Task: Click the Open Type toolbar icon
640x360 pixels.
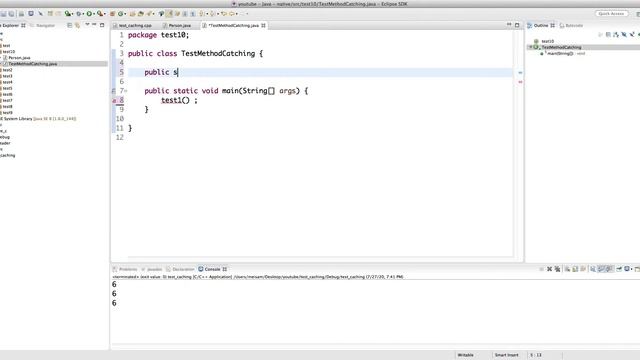Action: 132,13
